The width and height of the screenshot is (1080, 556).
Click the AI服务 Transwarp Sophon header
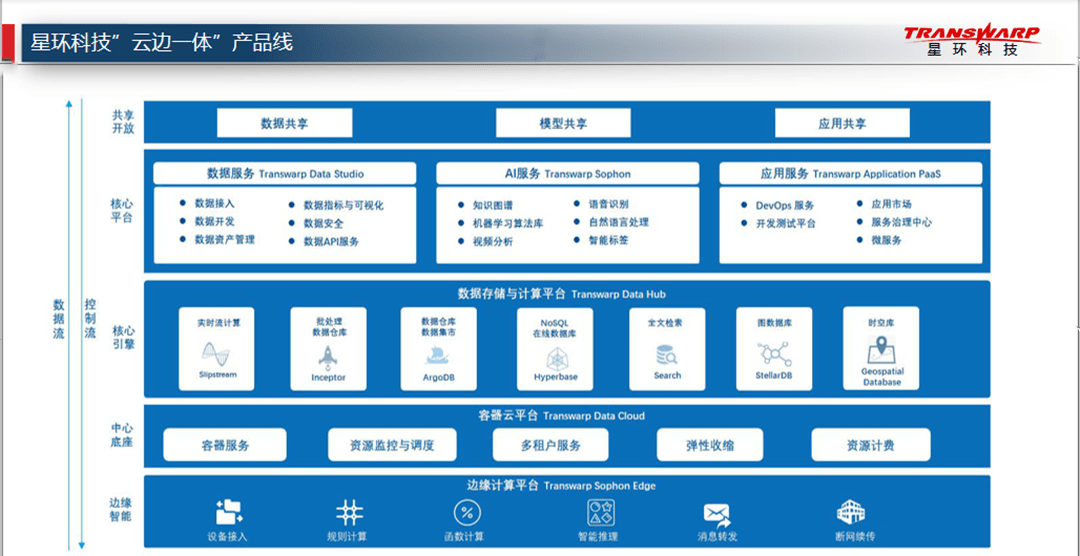(x=568, y=173)
